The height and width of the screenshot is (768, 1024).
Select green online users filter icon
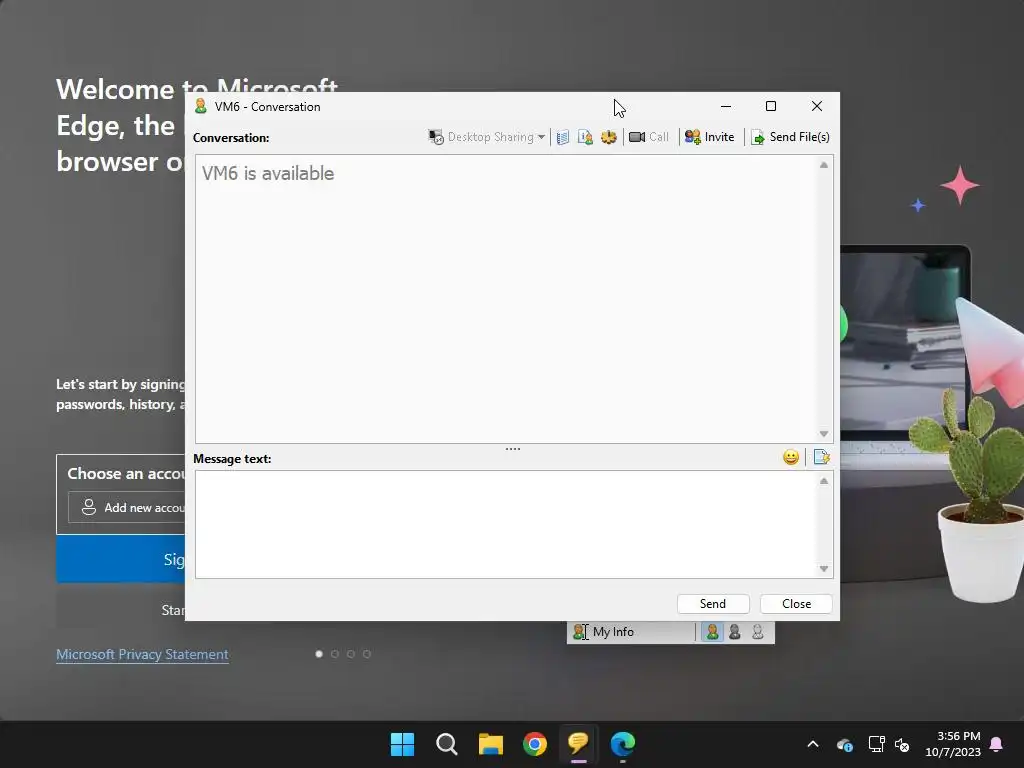[712, 632]
